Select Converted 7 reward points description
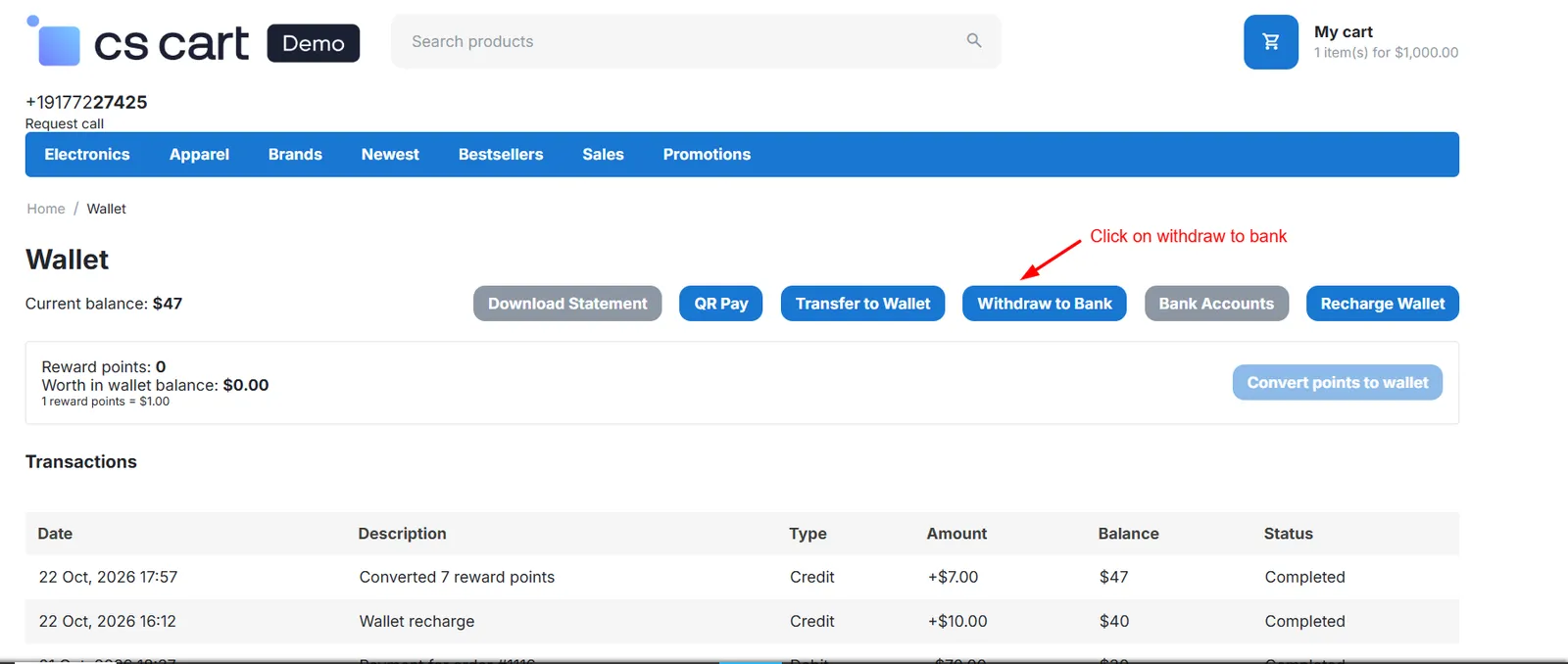Screen dimensions: 1568x664 (457, 578)
